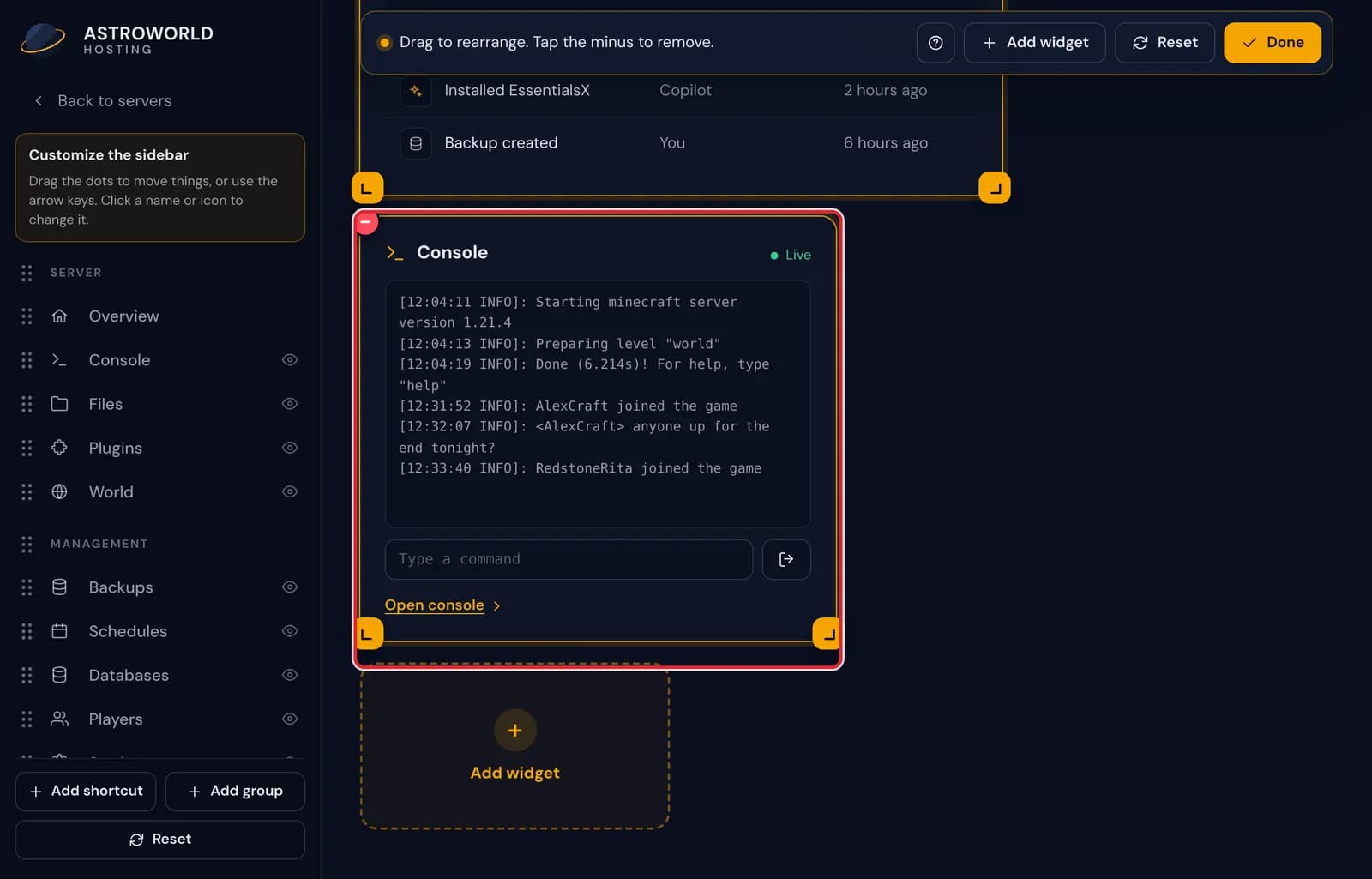Image resolution: width=1372 pixels, height=879 pixels.
Task: Open the full console link
Action: [x=442, y=605]
